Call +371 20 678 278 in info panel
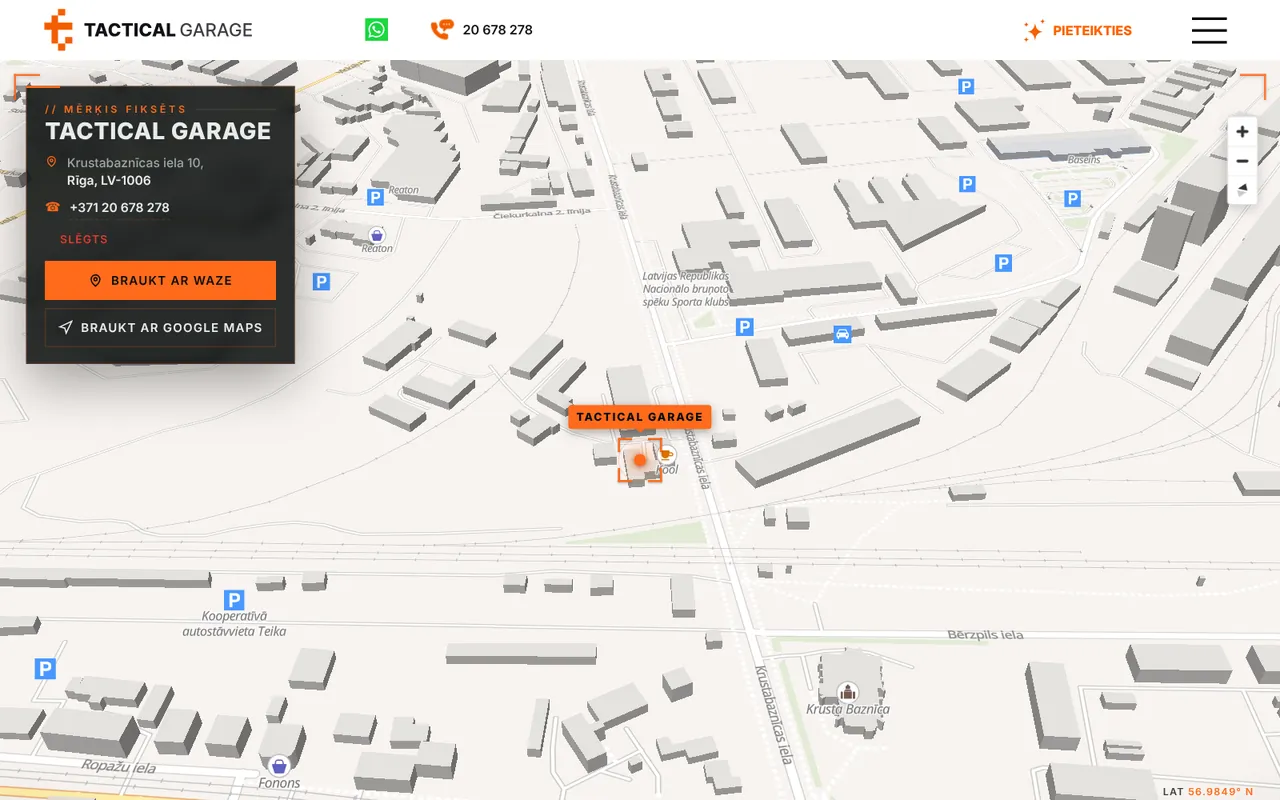1280x800 pixels. [x=119, y=207]
